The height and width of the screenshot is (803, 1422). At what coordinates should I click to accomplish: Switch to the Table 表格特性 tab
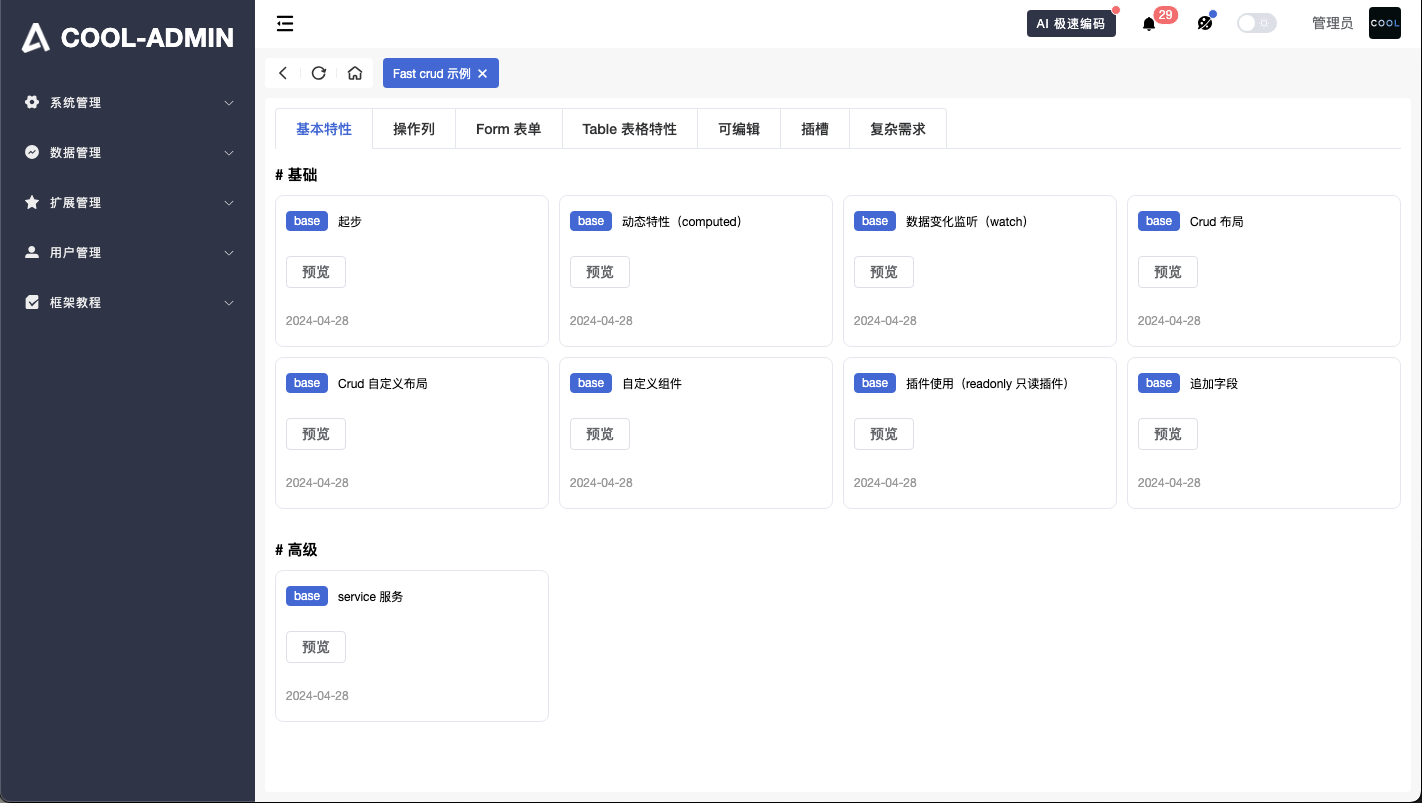(629, 128)
